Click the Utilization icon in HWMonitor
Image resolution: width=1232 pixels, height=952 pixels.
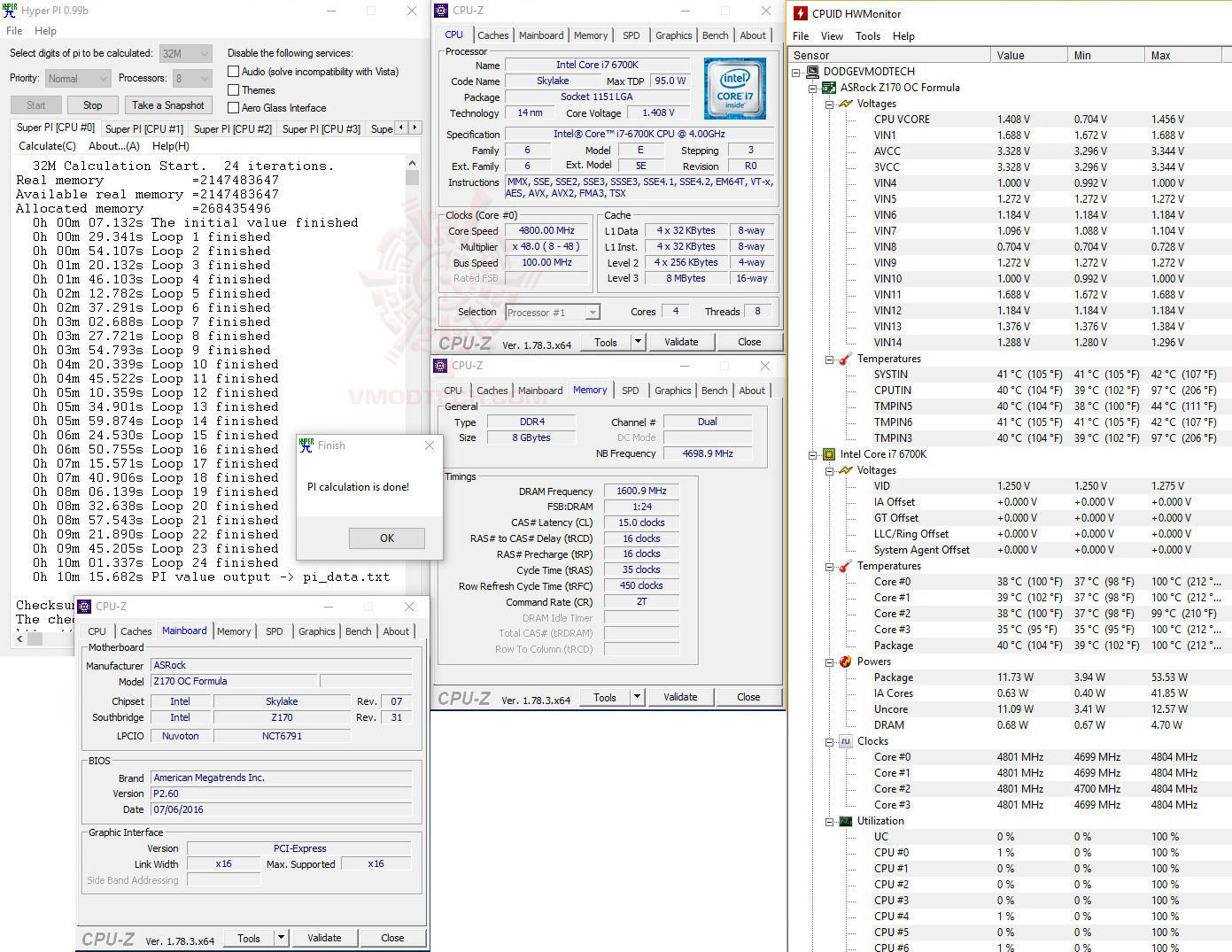click(x=846, y=821)
